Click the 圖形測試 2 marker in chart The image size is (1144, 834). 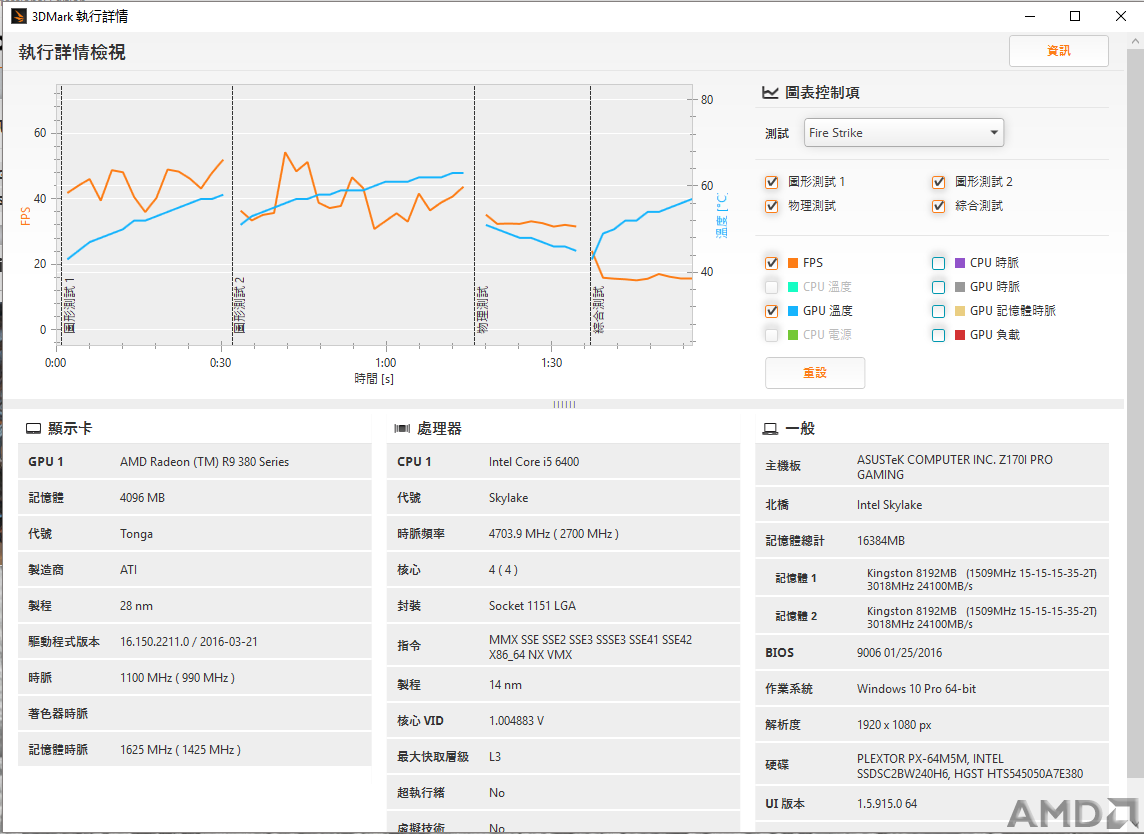coord(240,305)
